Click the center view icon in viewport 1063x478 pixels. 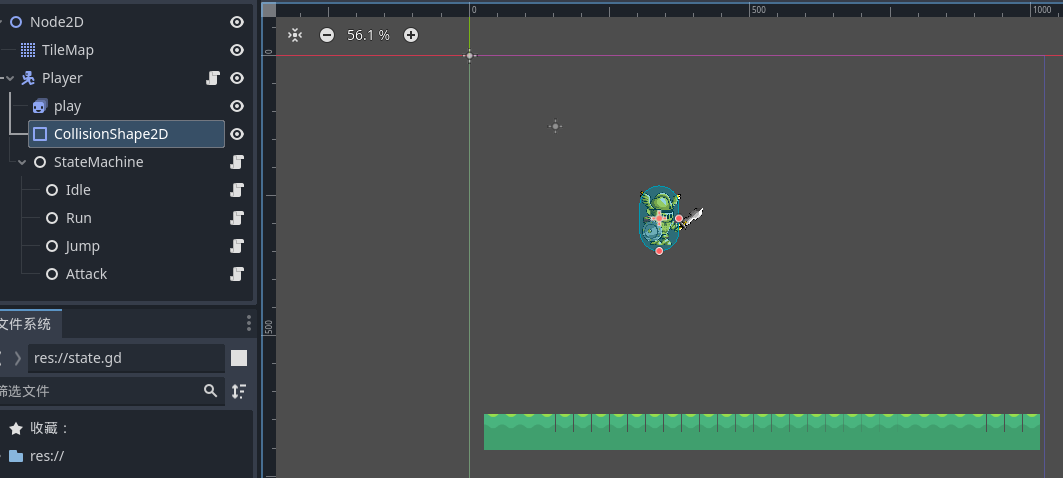(x=295, y=35)
